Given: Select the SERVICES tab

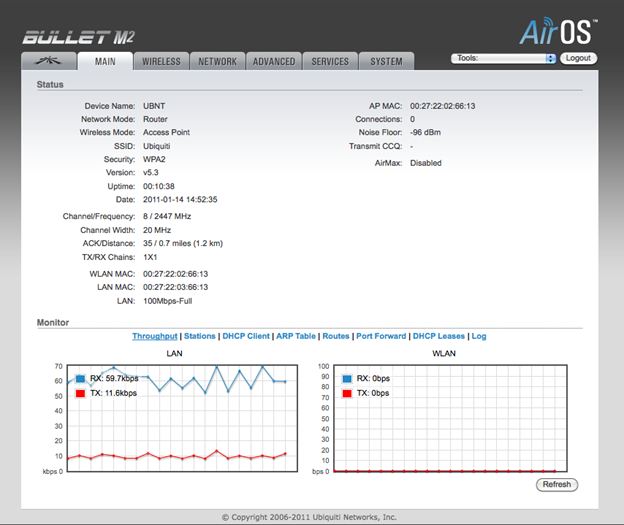Looking at the screenshot, I should click(x=330, y=61).
